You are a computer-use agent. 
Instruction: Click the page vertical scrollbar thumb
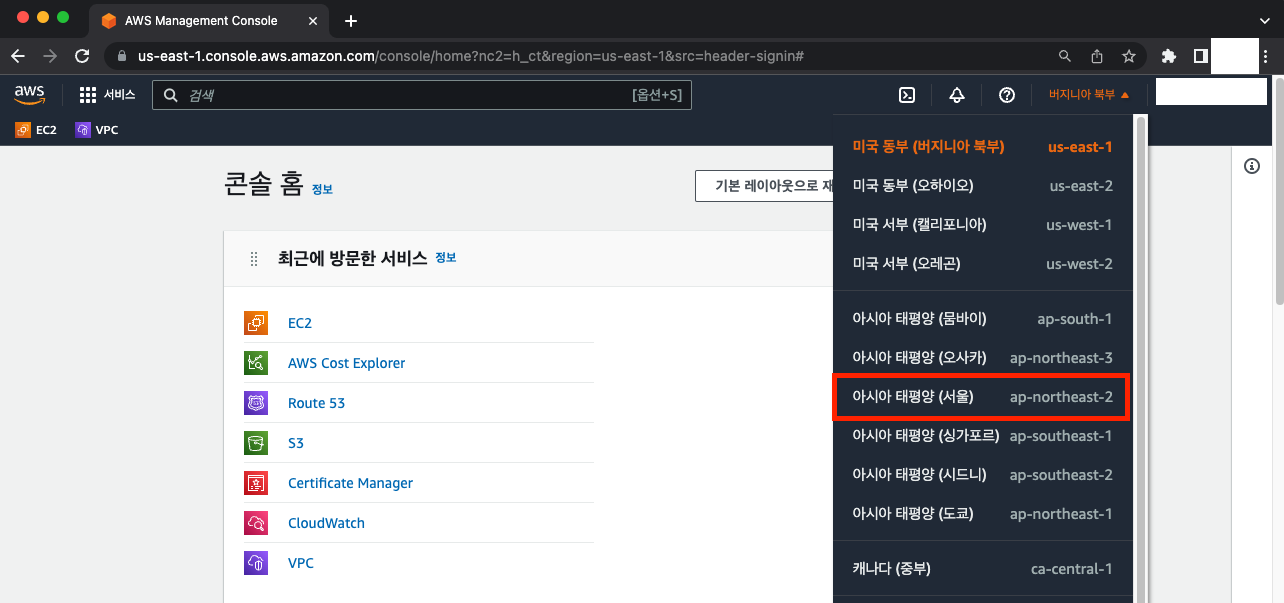point(1278,190)
